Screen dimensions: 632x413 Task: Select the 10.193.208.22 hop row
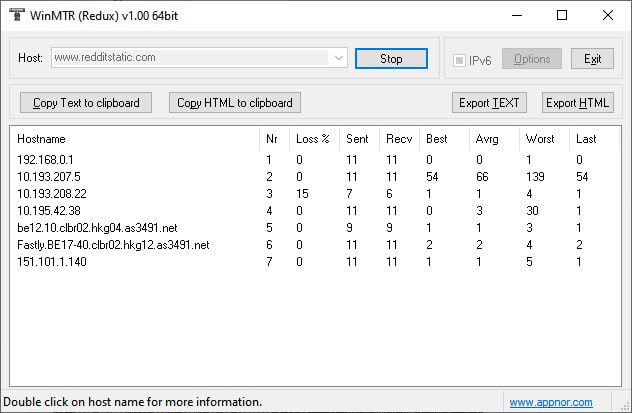click(x=52, y=193)
